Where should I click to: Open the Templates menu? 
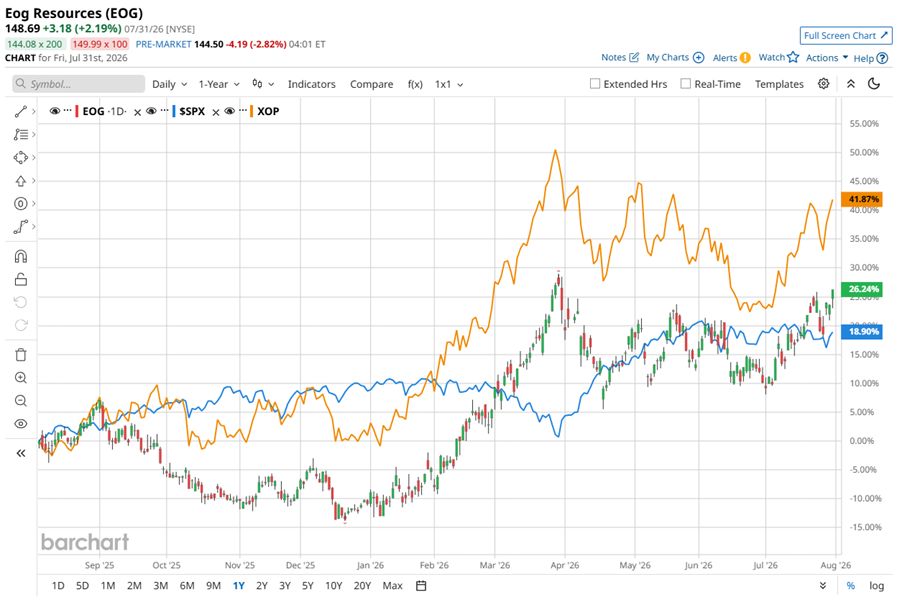tap(779, 84)
